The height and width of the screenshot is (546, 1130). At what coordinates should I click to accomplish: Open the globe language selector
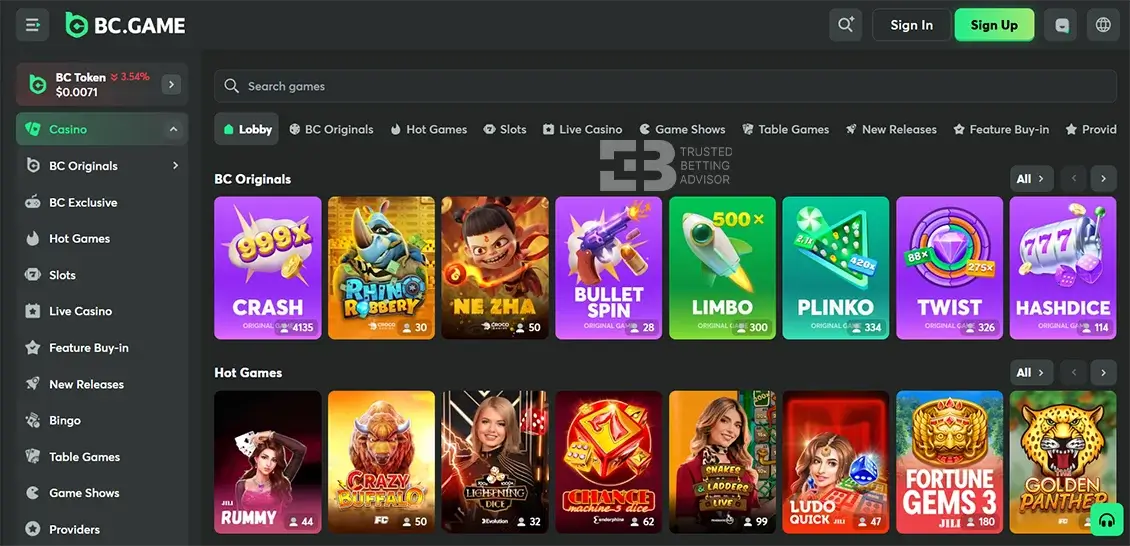1103,25
